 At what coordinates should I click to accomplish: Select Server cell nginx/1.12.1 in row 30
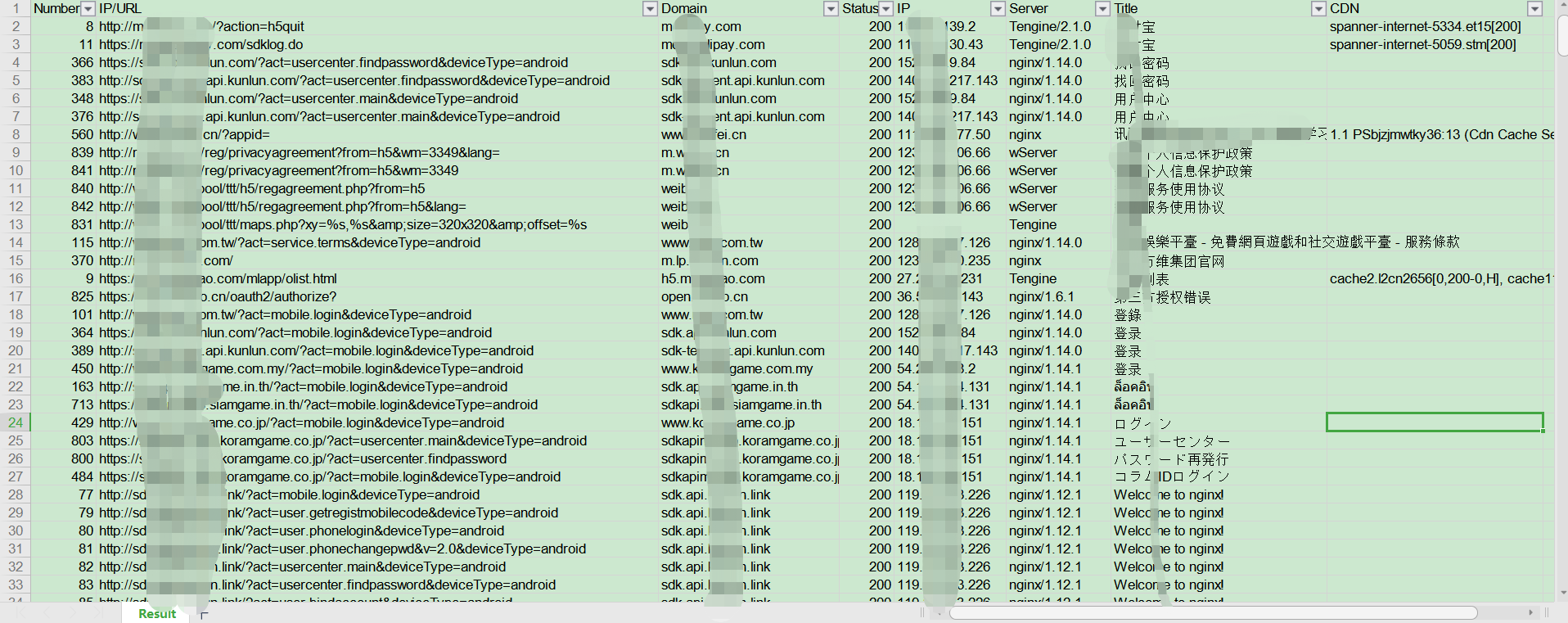pyautogui.click(x=1058, y=530)
